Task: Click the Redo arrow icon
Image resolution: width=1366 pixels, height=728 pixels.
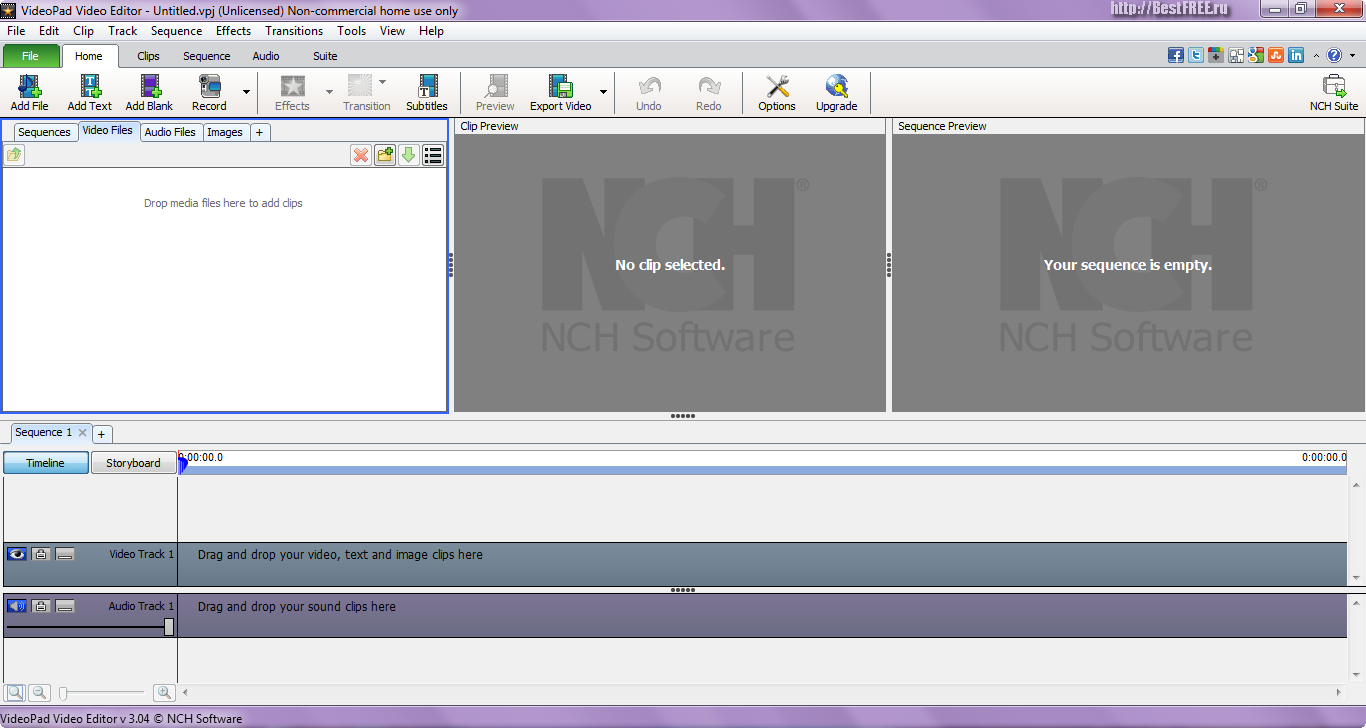Action: (709, 87)
